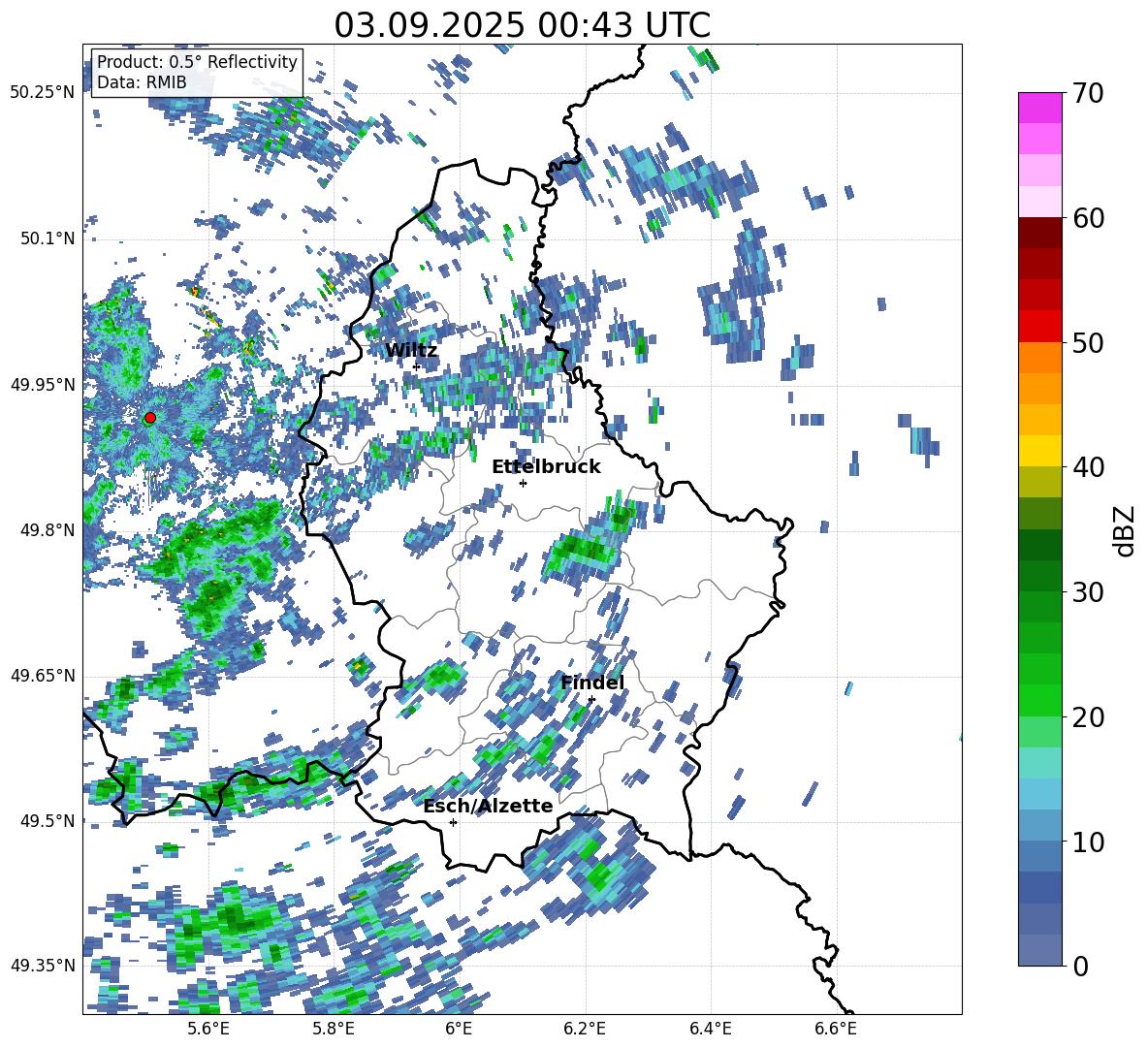
Task: Click the 49.95°N latitude label
Action: pos(43,385)
